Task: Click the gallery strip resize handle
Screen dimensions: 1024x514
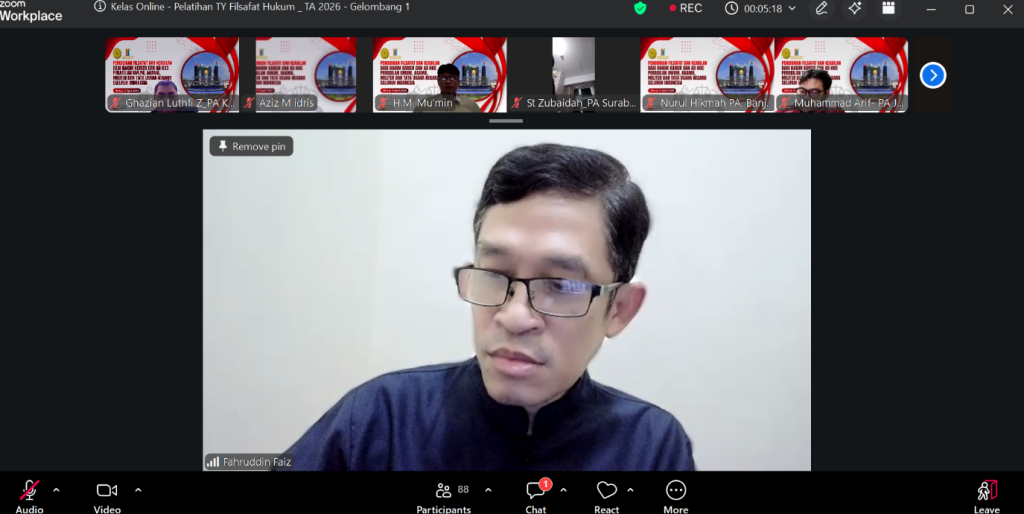Action: click(x=506, y=121)
